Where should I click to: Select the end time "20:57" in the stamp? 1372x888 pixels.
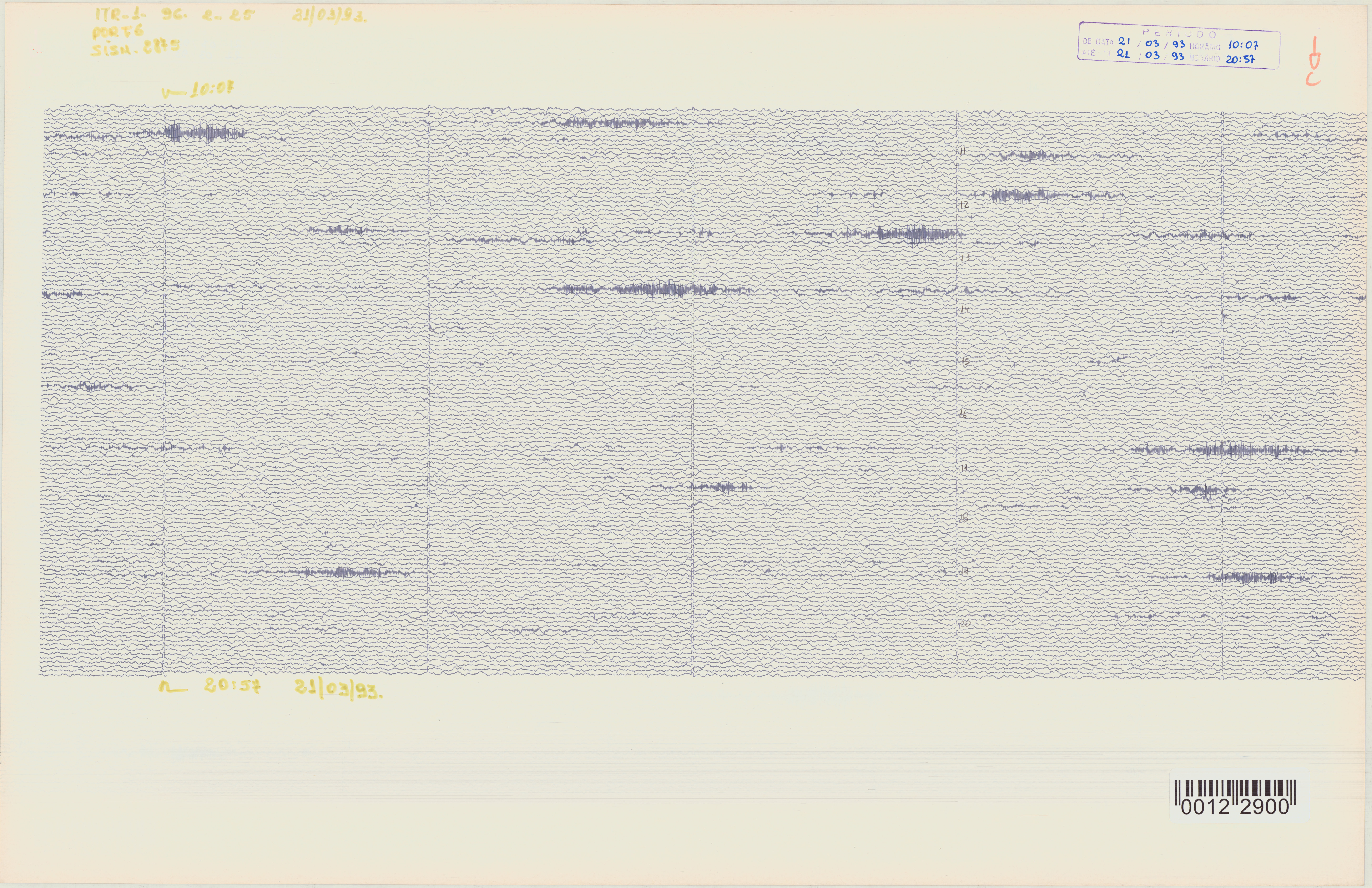[x=1241, y=59]
